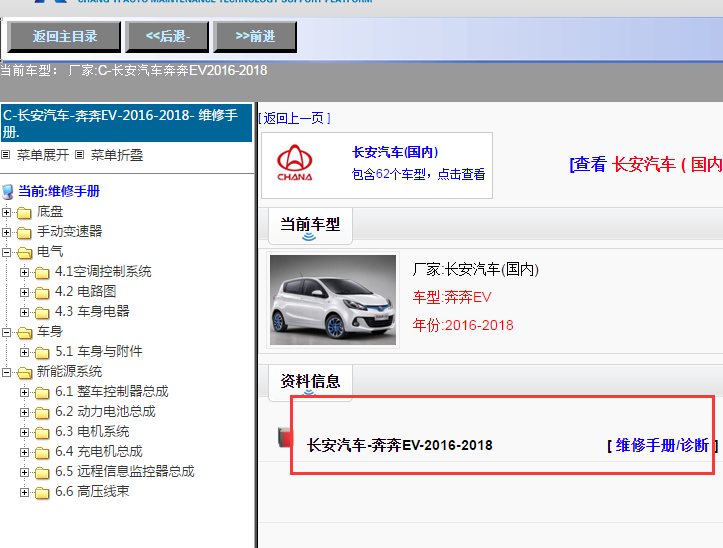Image resolution: width=723 pixels, height=548 pixels.
Task: Click the 电气 open folder icon
Action: coord(24,252)
